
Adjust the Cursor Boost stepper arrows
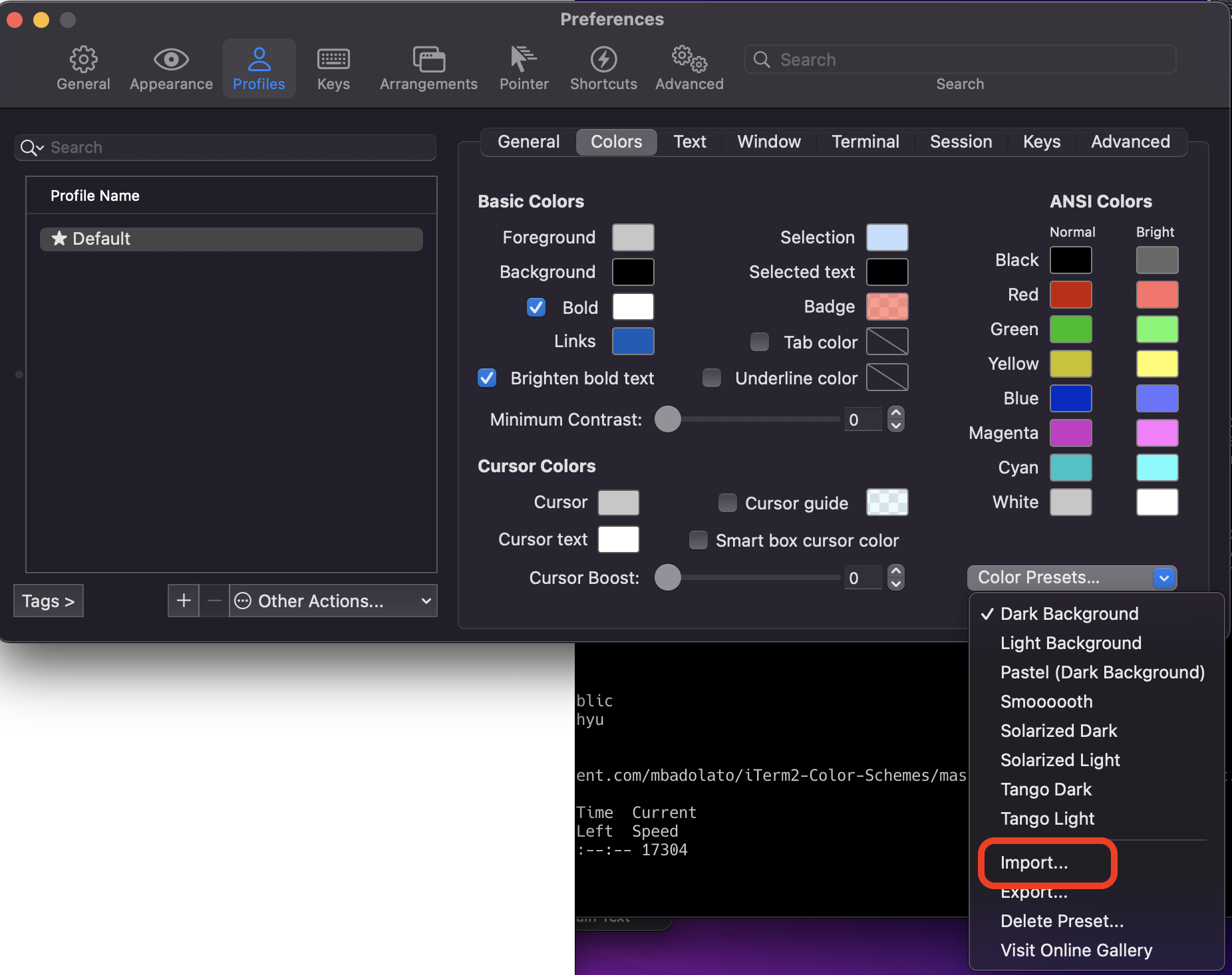(x=896, y=577)
